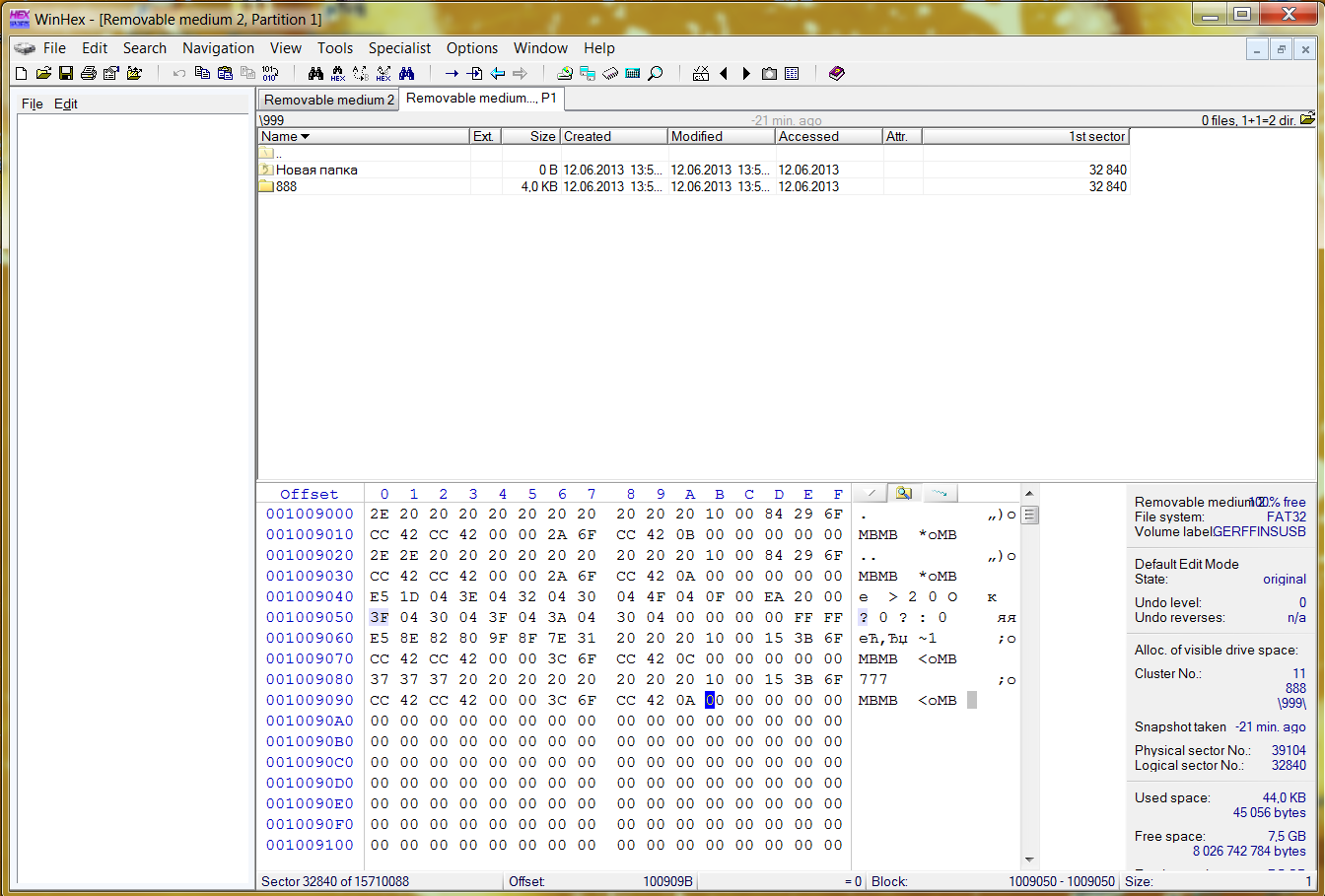
Task: Switch to the Removable medium 2 tab
Action: point(328,100)
